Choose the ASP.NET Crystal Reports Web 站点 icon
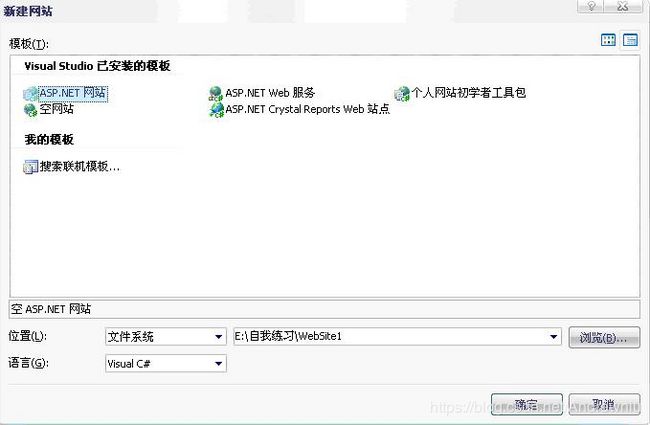This screenshot has width=650, height=425. tap(216, 110)
